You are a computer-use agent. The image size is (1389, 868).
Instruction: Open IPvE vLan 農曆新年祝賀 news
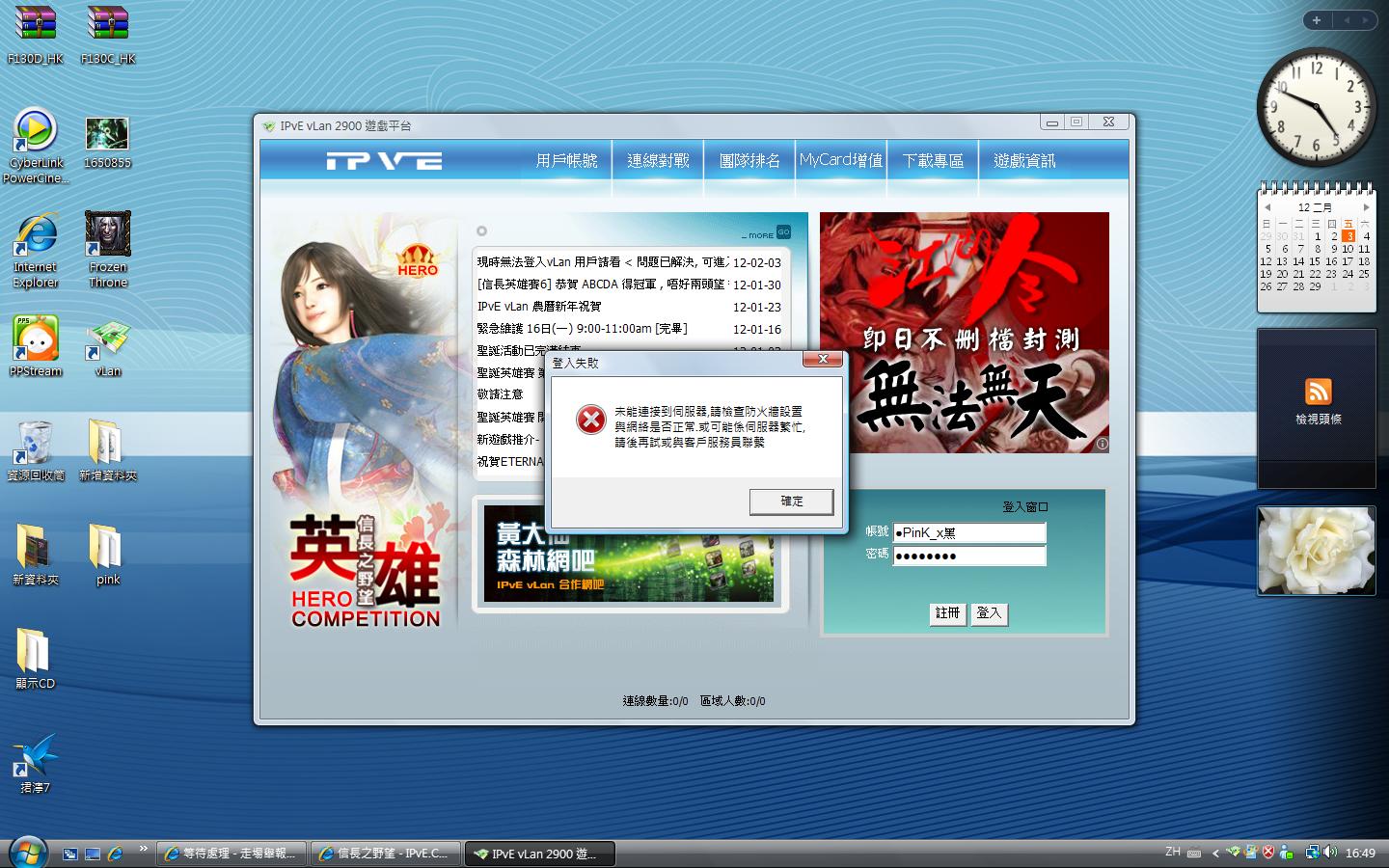629,307
